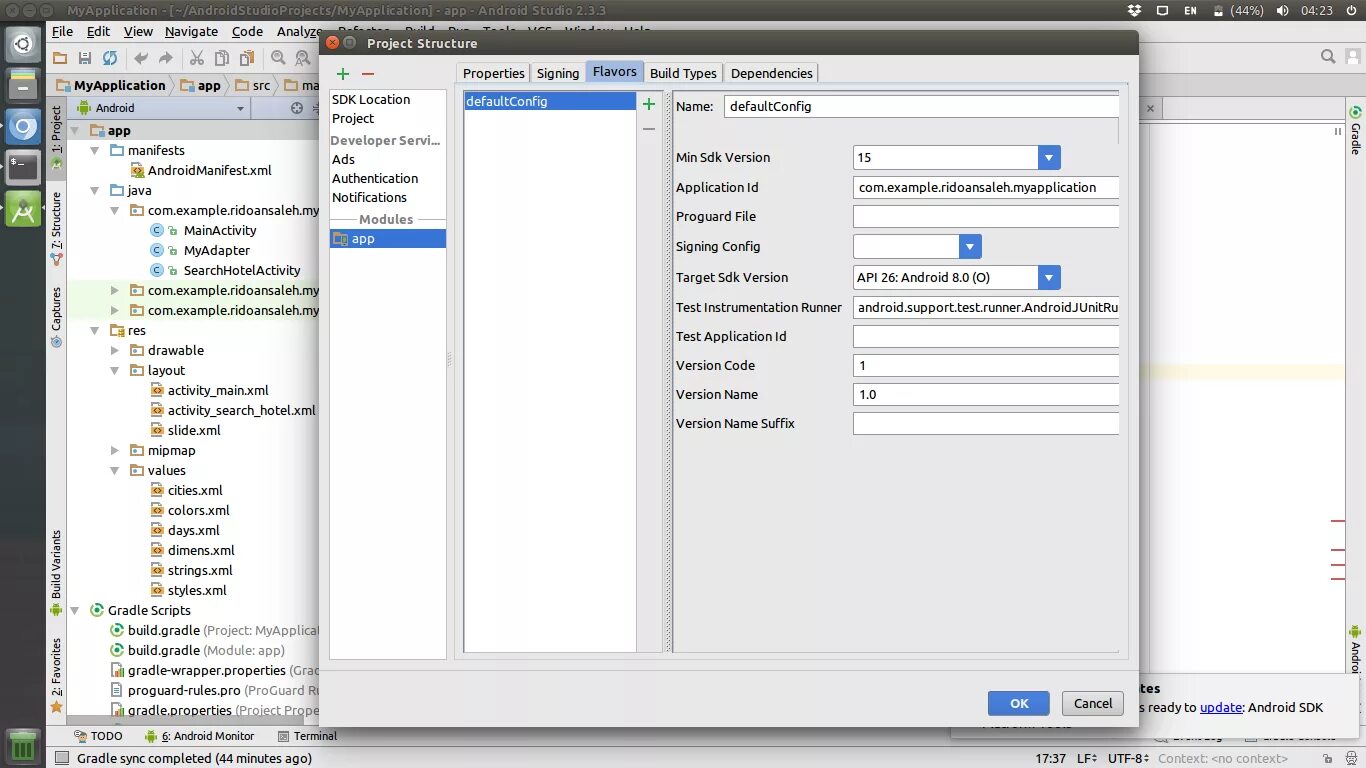Open the Signing Config dropdown
The image size is (1366, 768).
click(x=970, y=247)
